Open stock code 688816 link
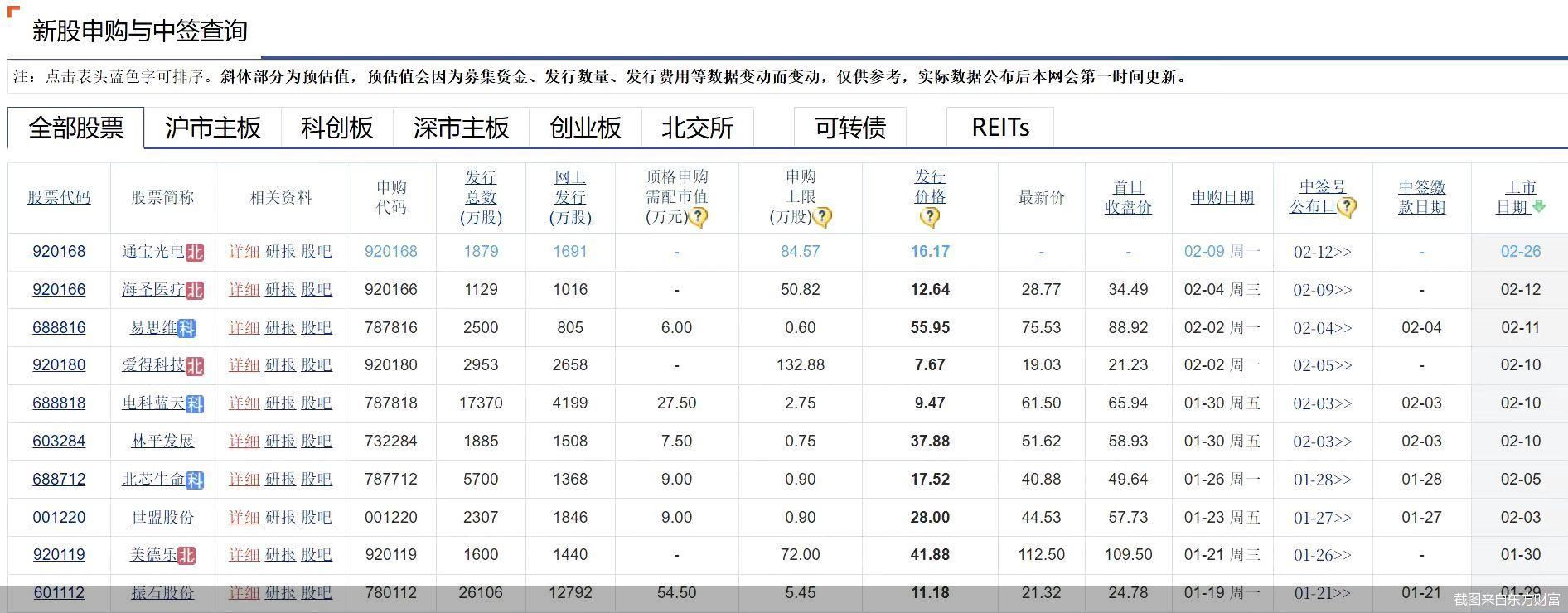The height and width of the screenshot is (613, 1568). 59,328
